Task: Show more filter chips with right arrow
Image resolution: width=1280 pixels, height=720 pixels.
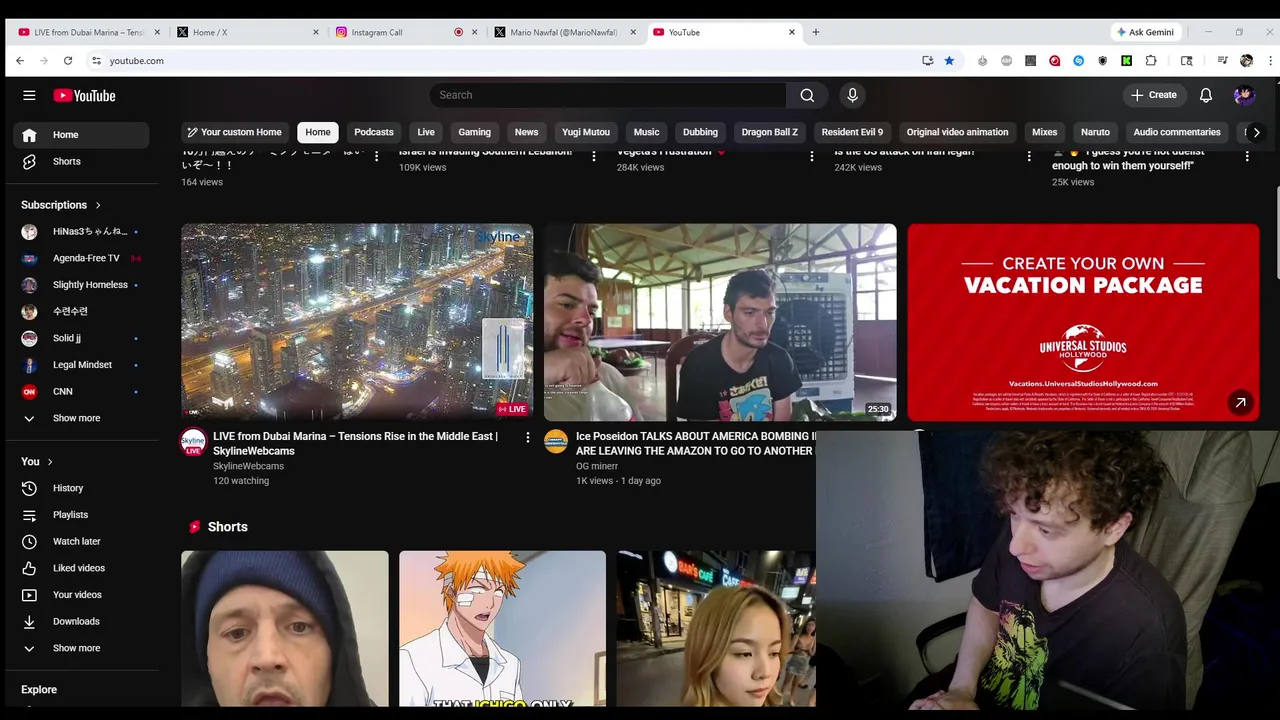Action: [x=1256, y=132]
